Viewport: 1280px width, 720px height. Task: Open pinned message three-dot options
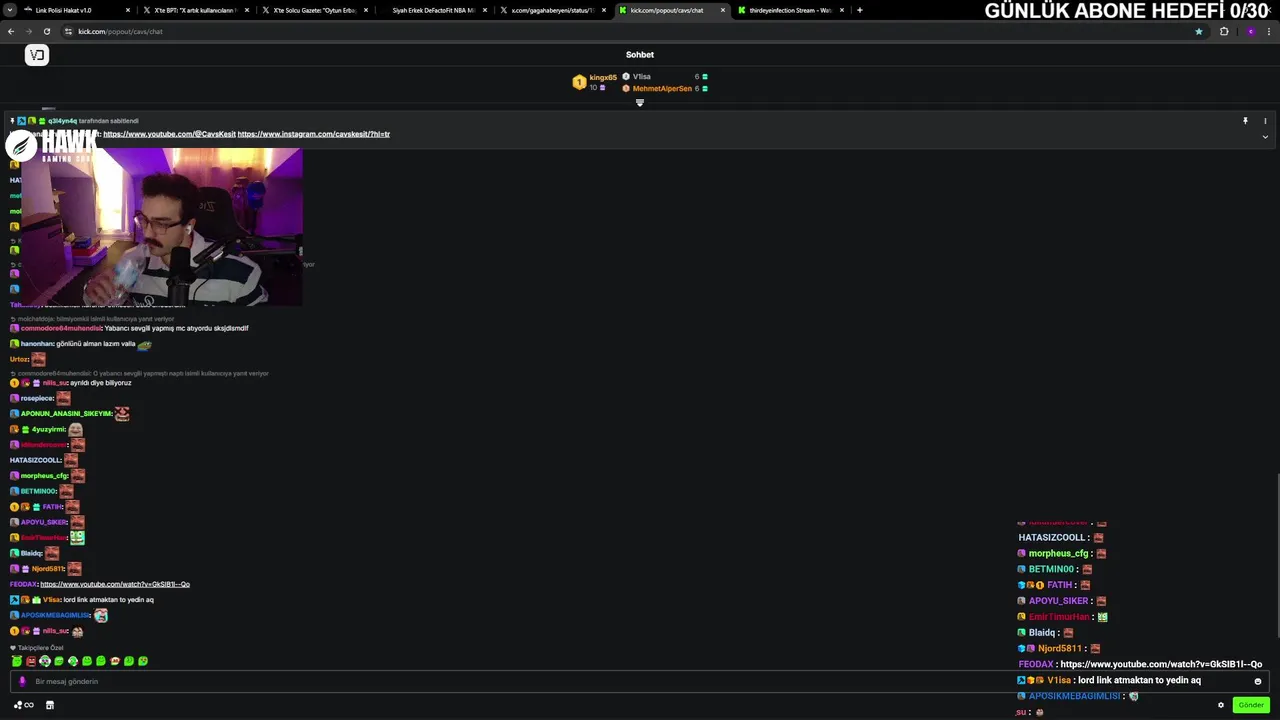pyautogui.click(x=1265, y=121)
